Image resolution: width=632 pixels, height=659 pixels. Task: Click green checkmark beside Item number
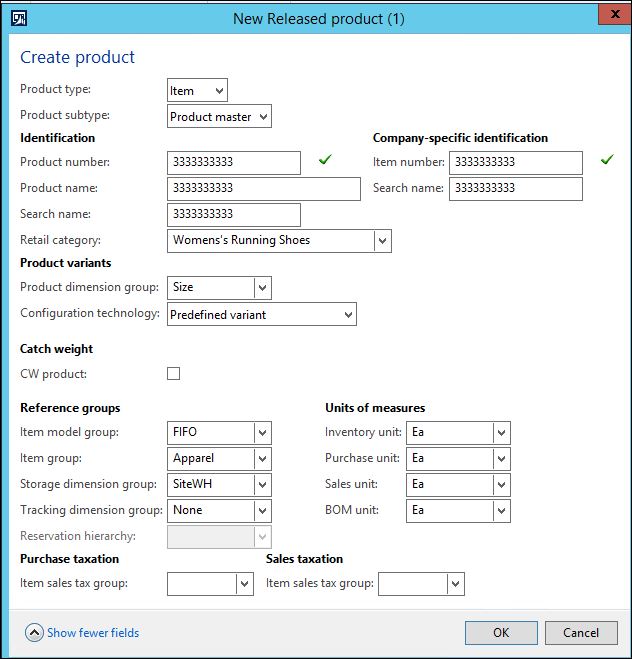point(606,160)
